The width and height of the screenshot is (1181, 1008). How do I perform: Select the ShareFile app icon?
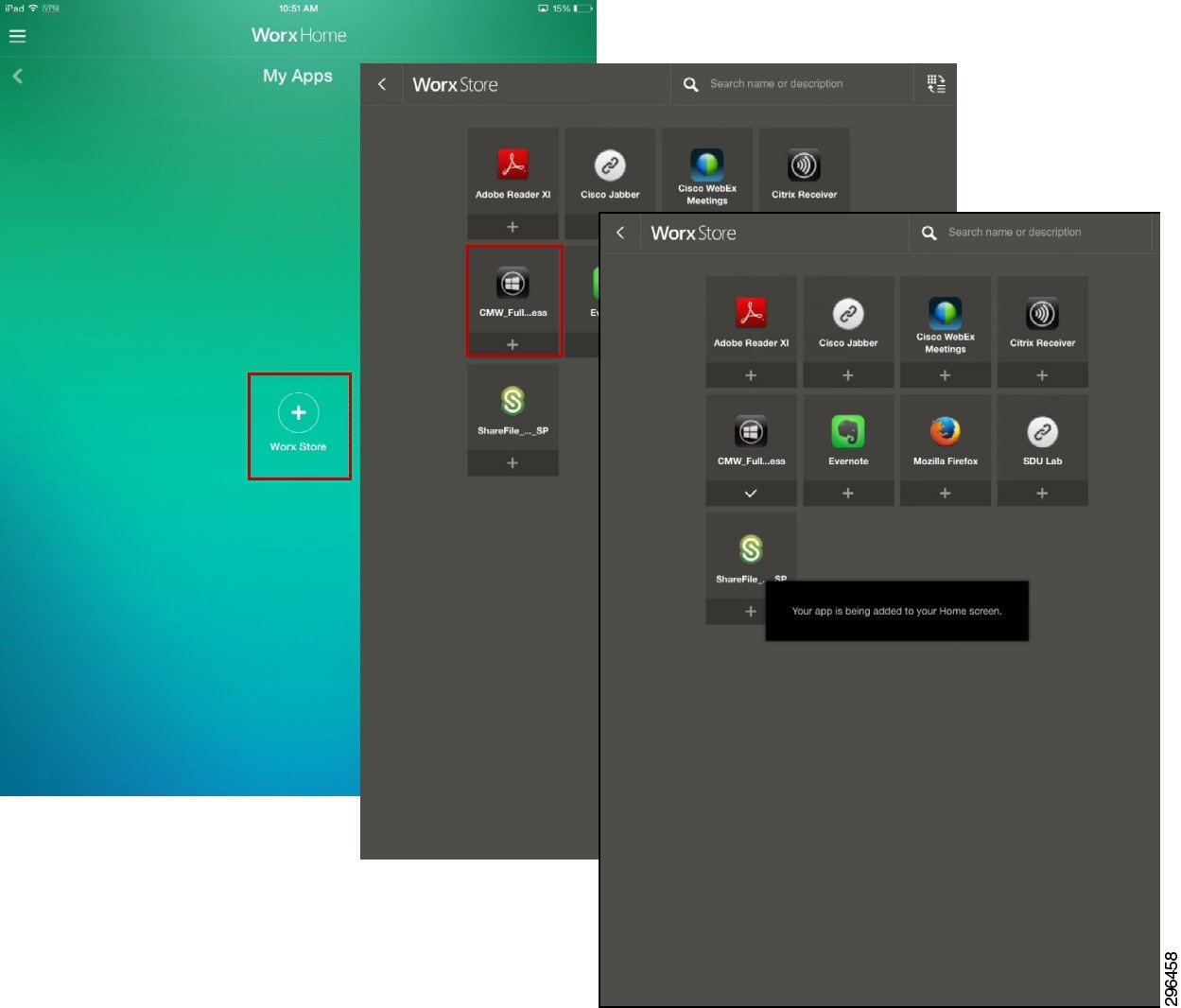[751, 551]
